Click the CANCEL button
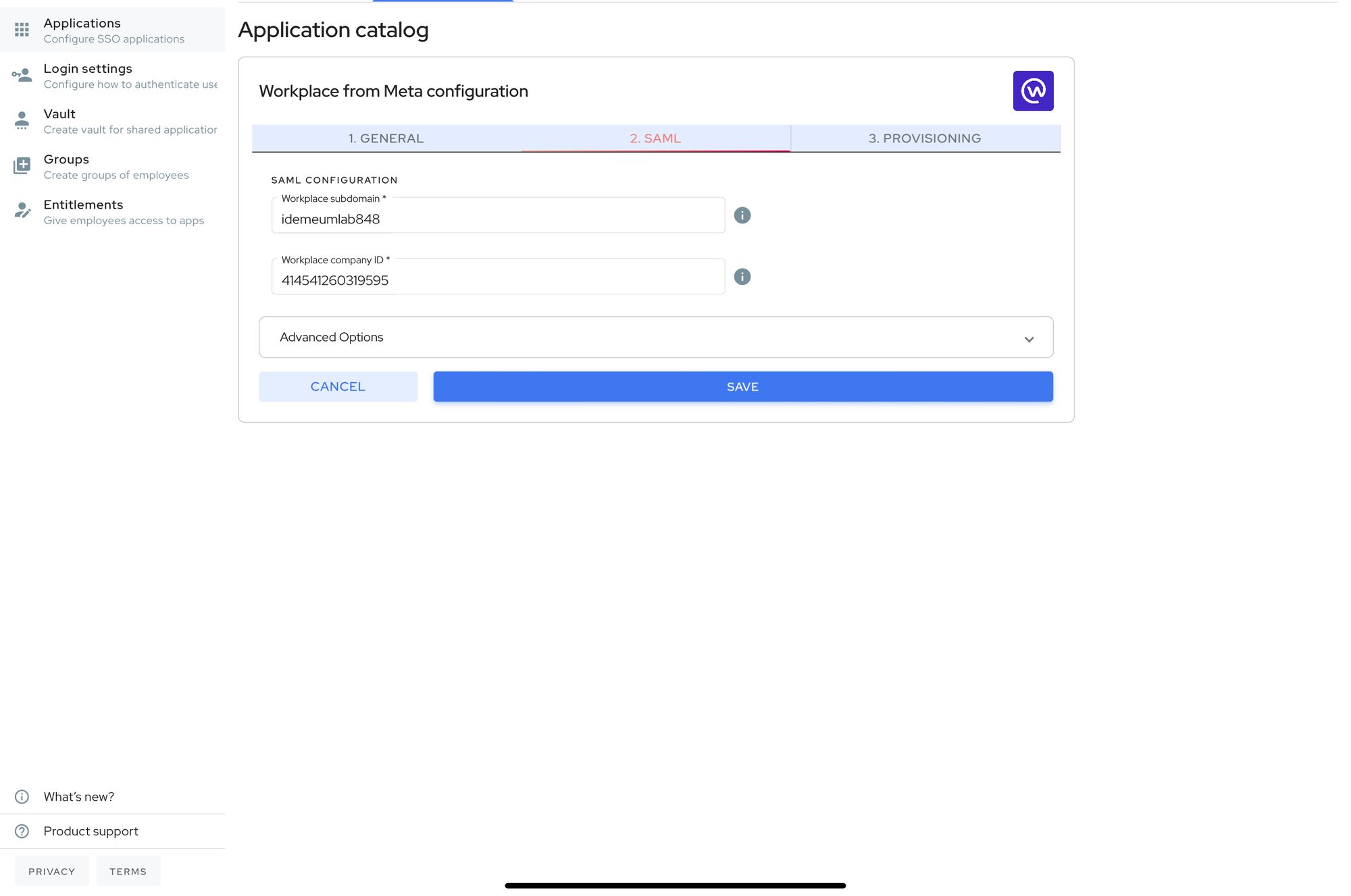1351x896 pixels. (x=338, y=387)
